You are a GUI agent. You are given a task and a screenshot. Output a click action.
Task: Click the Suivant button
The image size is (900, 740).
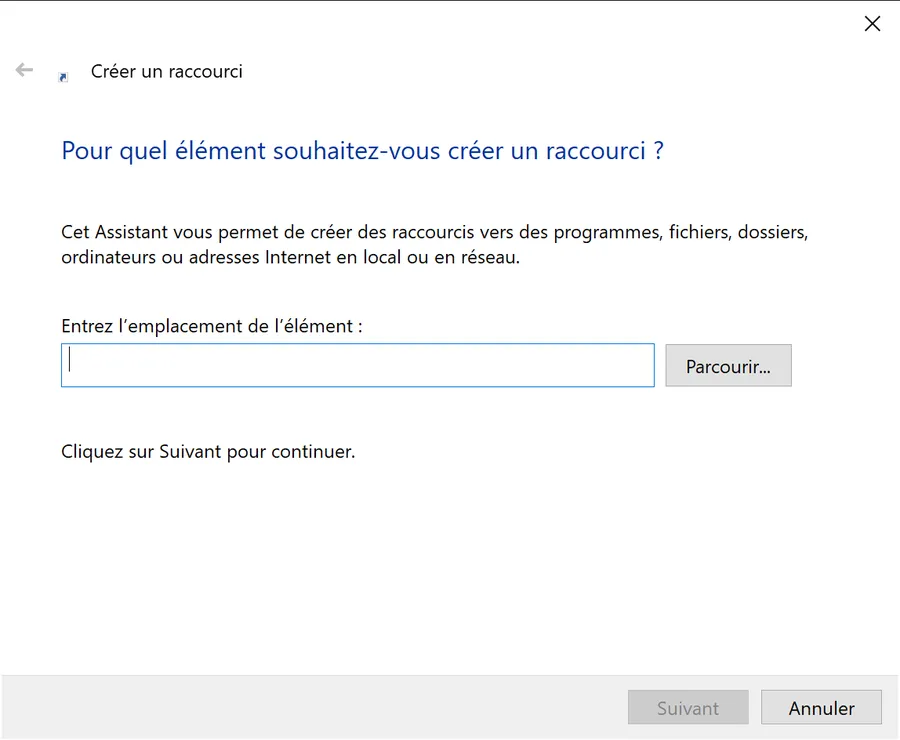click(688, 707)
